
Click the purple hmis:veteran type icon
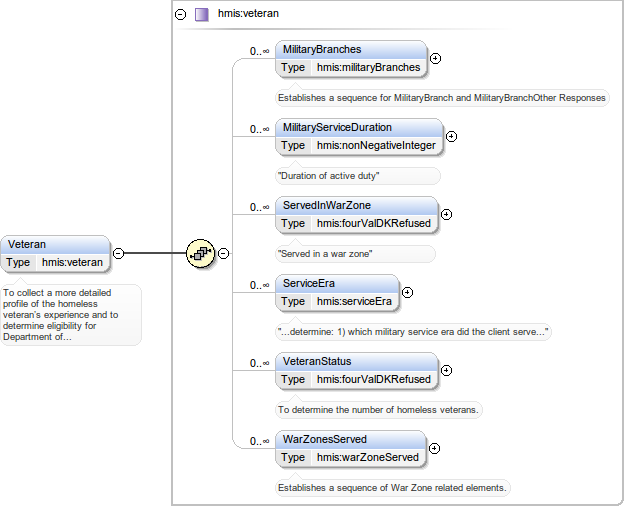[x=202, y=14]
